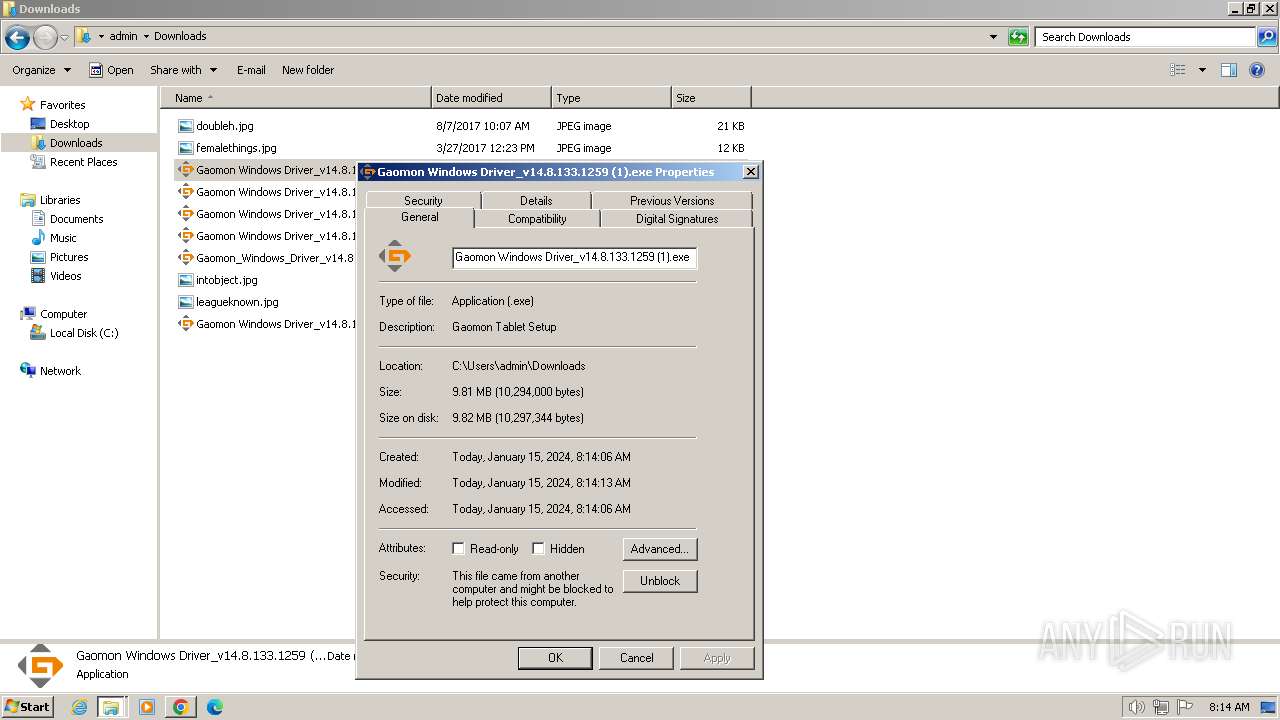Switch to the Digital Signatures tab
Screen dimensions: 1280x720
[677, 218]
